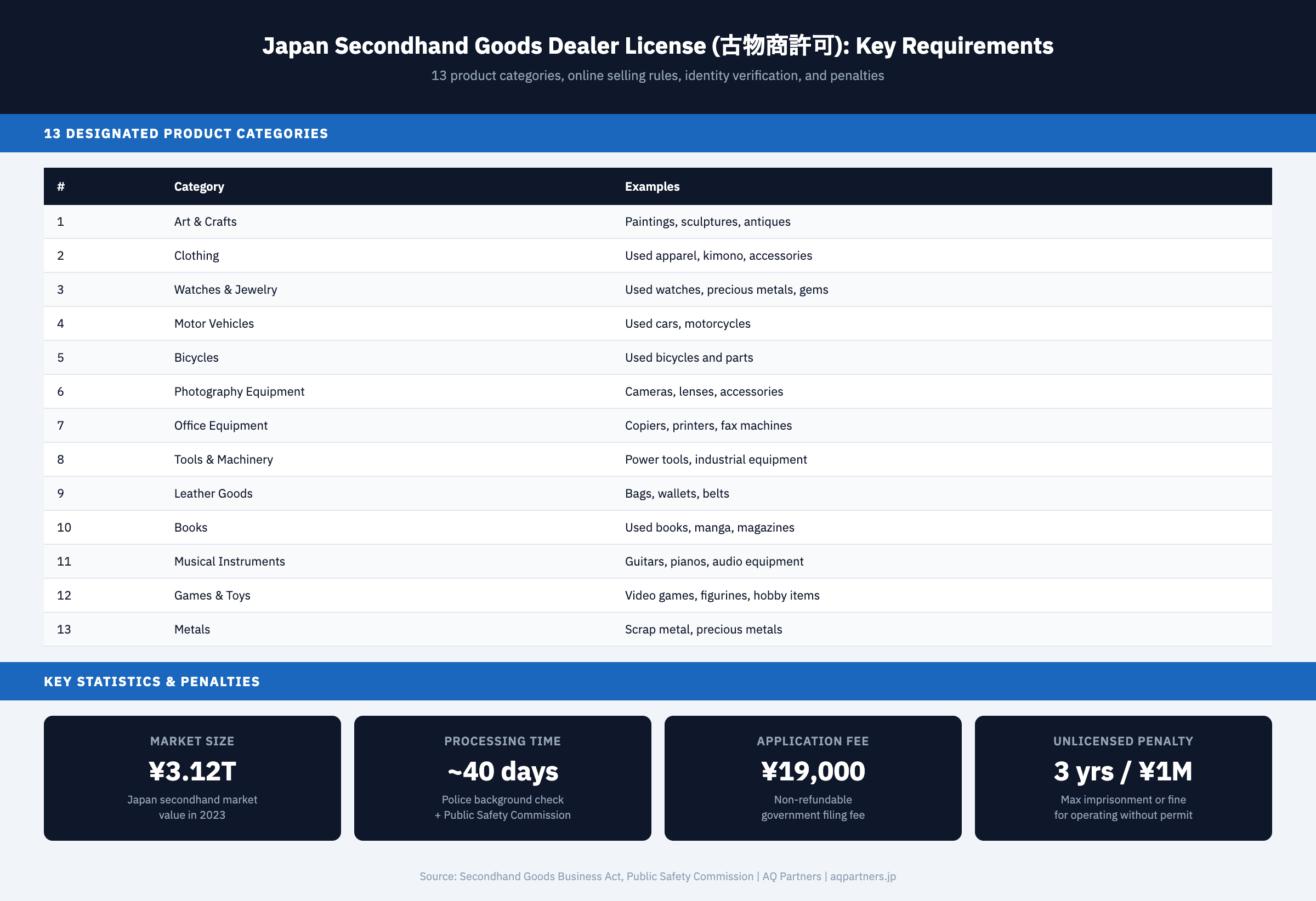This screenshot has width=1316, height=901.
Task: Select the Metals category row
Action: [x=191, y=629]
